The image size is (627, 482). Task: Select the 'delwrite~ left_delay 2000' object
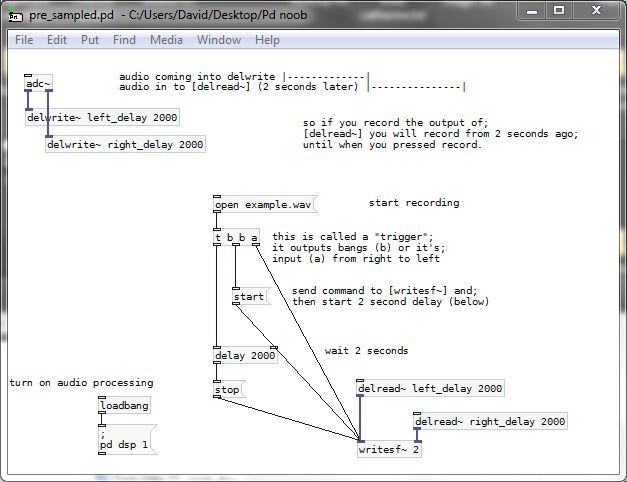102,117
